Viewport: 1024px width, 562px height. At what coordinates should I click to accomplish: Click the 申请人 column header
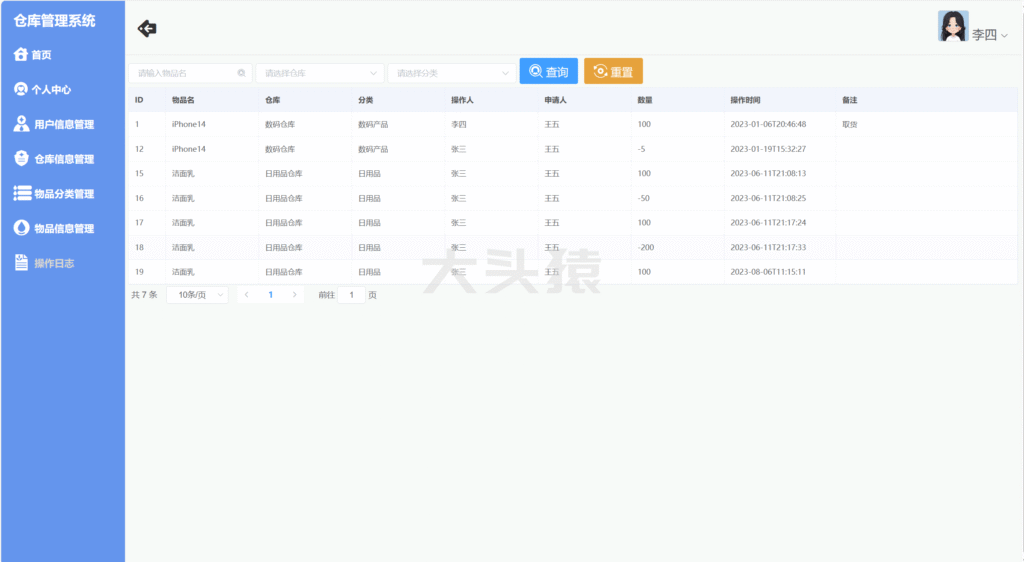pos(556,100)
